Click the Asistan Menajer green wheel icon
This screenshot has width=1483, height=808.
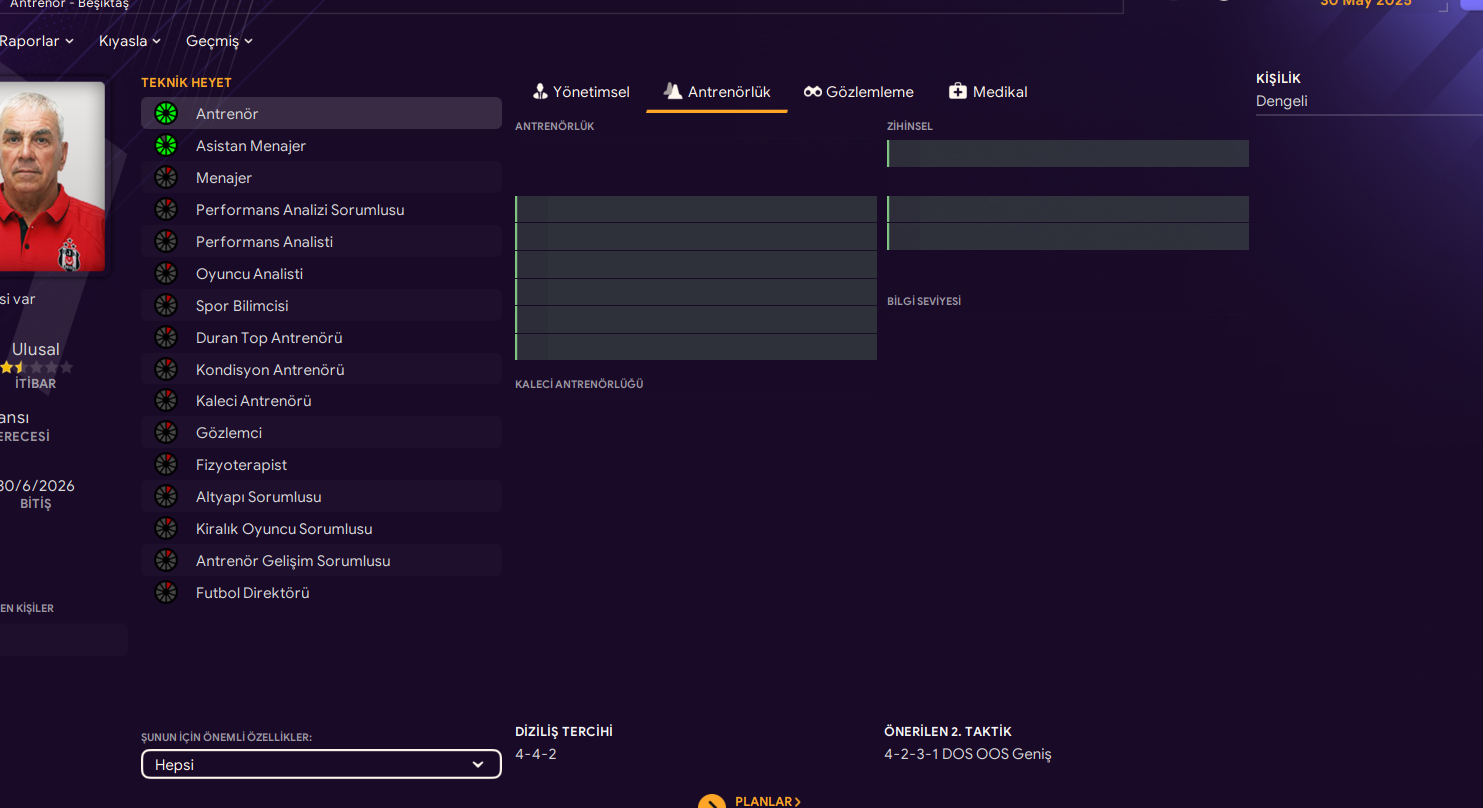pyautogui.click(x=166, y=146)
